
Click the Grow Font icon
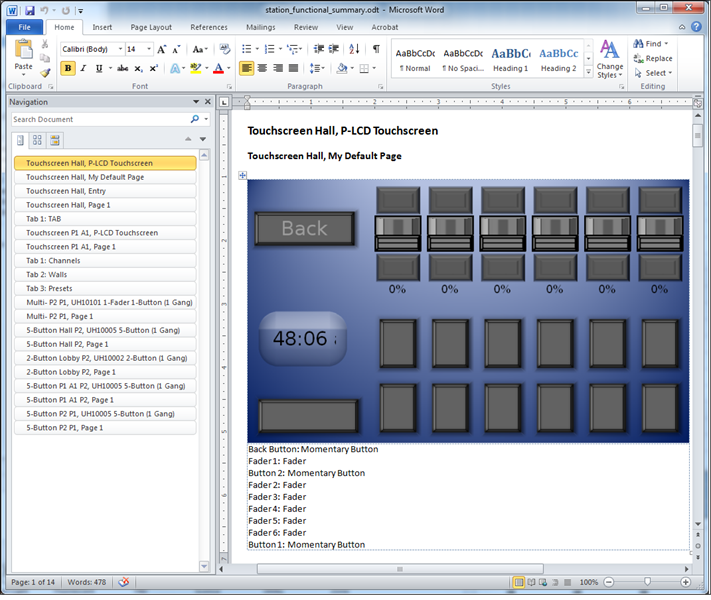(162, 49)
